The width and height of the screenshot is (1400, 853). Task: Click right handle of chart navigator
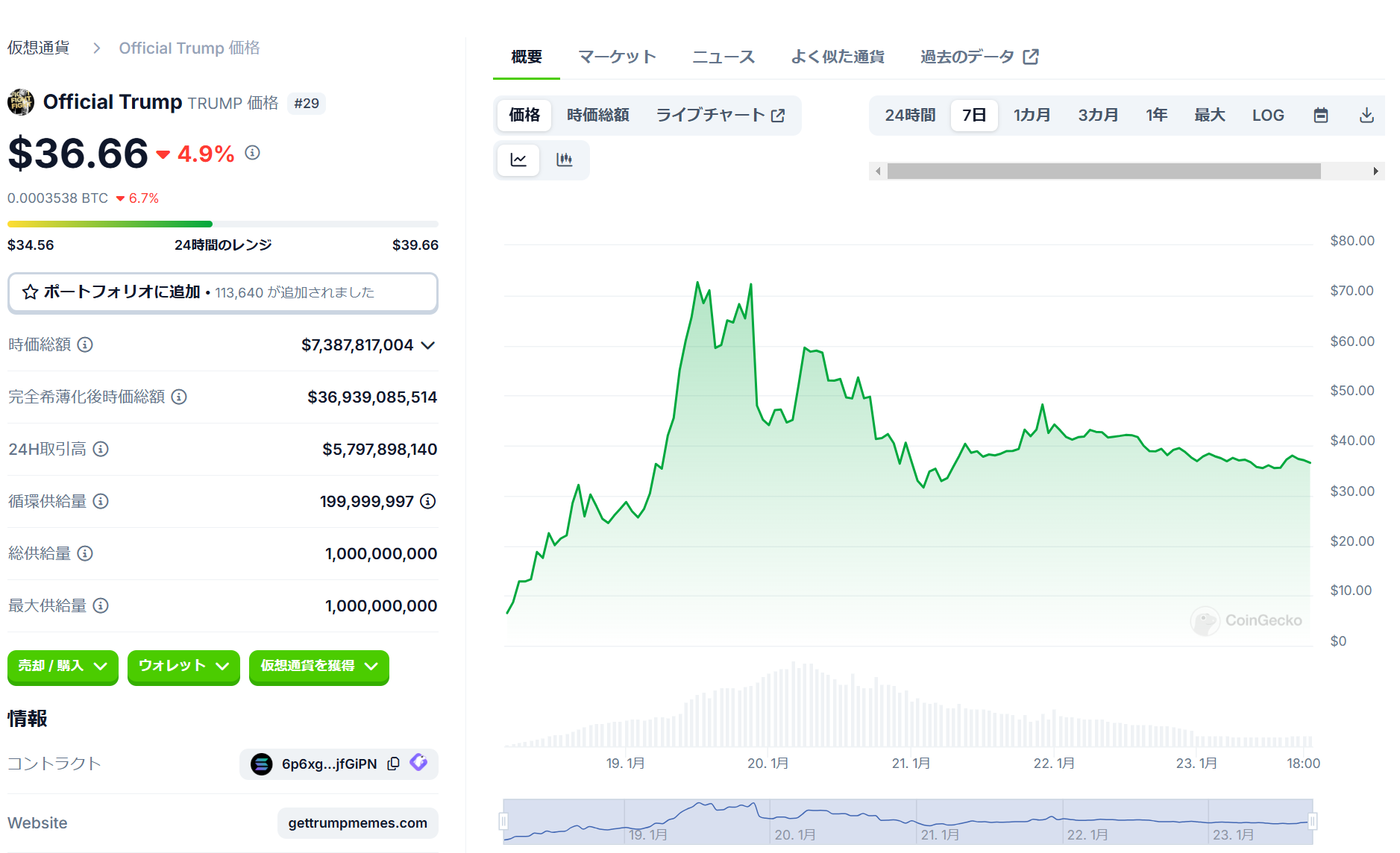pyautogui.click(x=1313, y=821)
